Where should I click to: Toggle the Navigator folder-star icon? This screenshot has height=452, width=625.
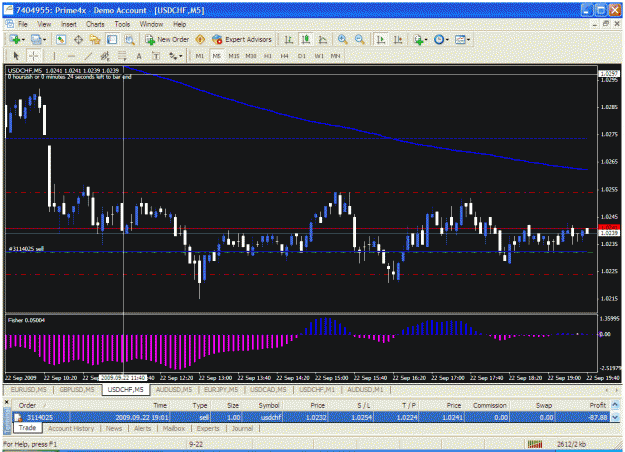point(95,39)
